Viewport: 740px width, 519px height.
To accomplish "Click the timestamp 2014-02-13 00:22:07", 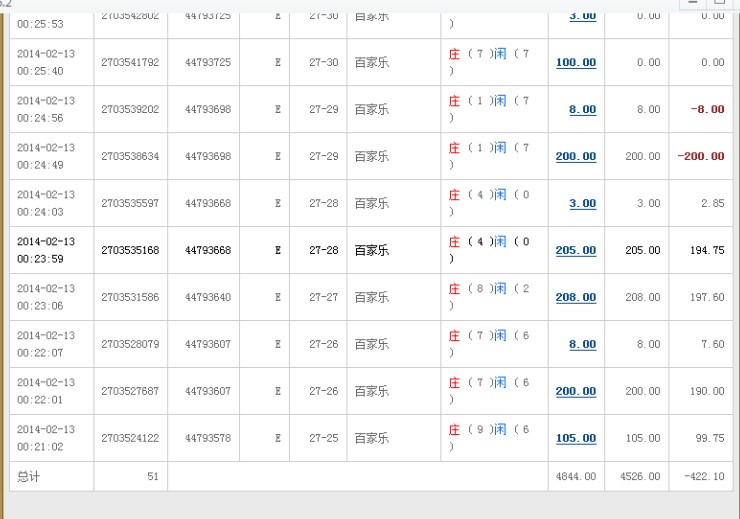I will point(46,344).
